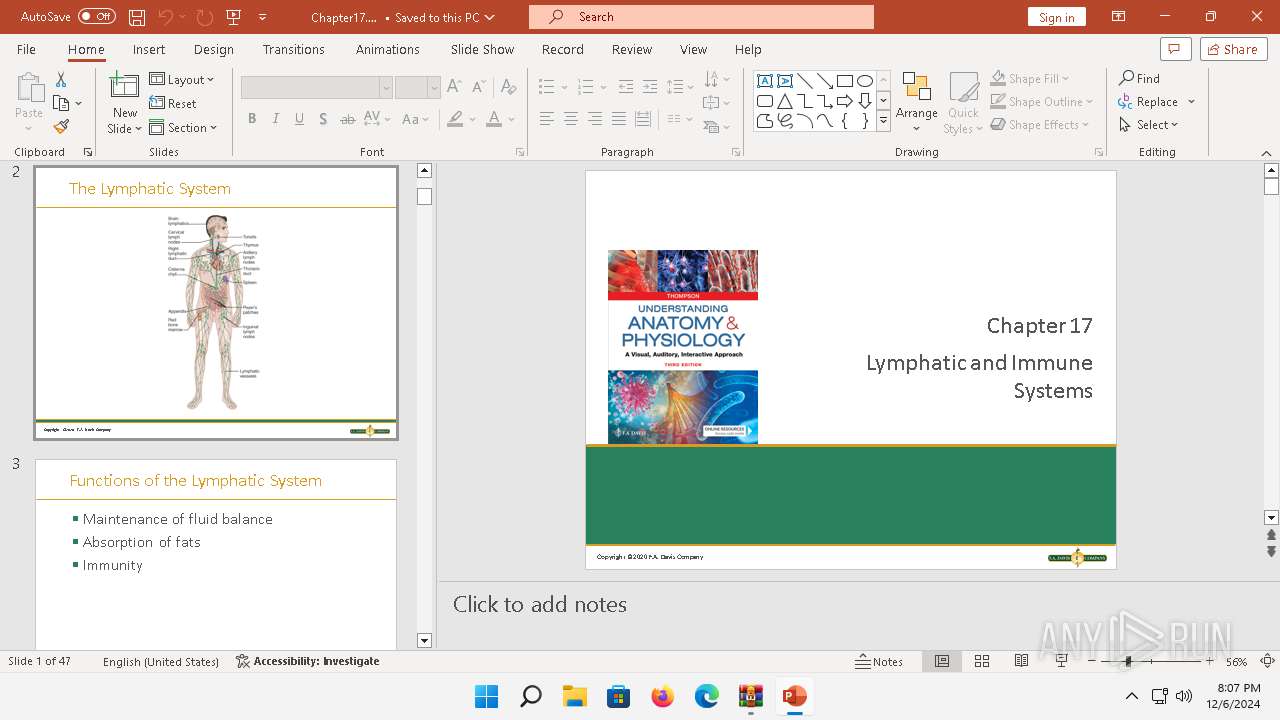Switch to the Slide Show tab
The width and height of the screenshot is (1280, 720).
tap(482, 49)
